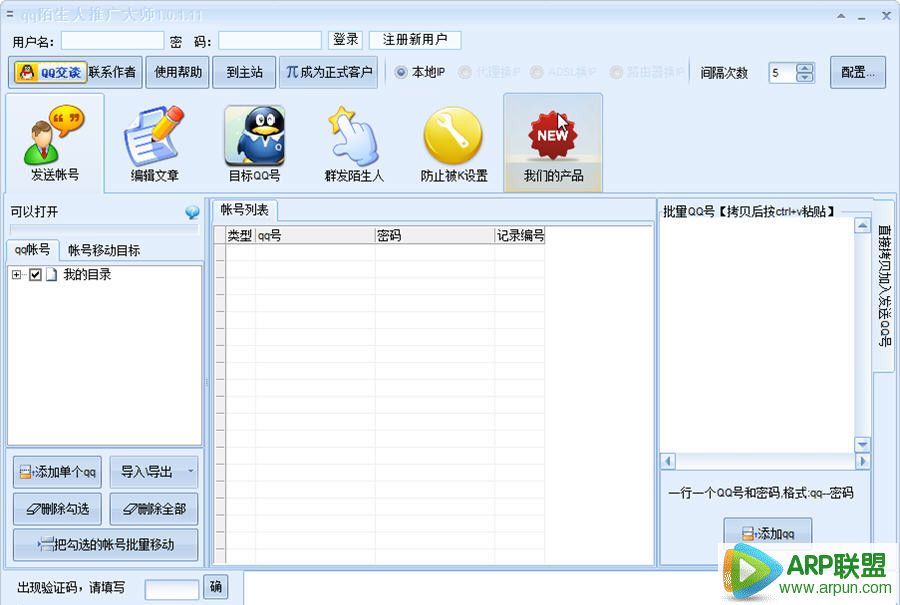Focus the 验证码 captcha input field

[x=172, y=589]
